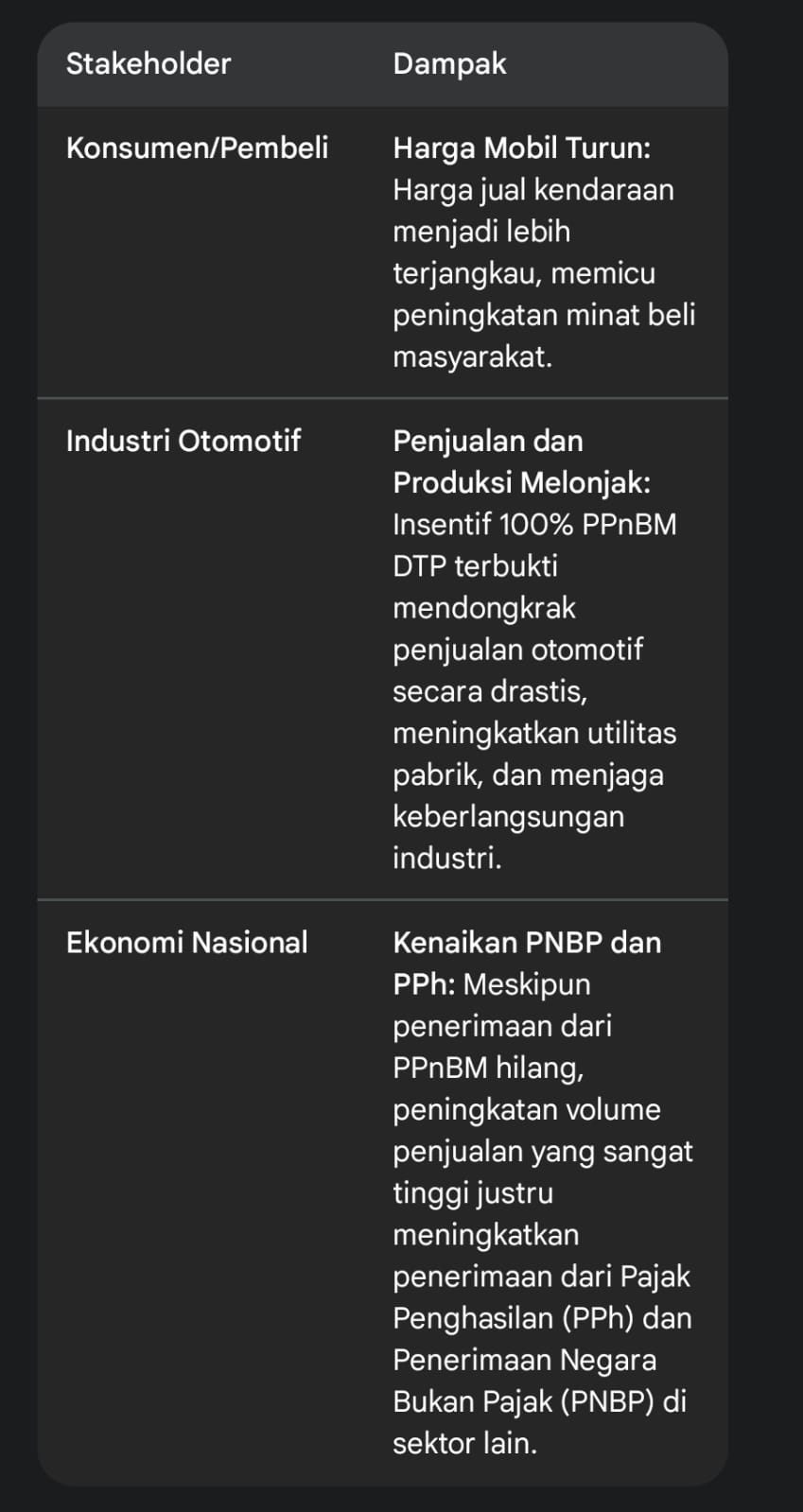
Task: Select the Konsumen/Pembeli row label
Action: click(197, 148)
